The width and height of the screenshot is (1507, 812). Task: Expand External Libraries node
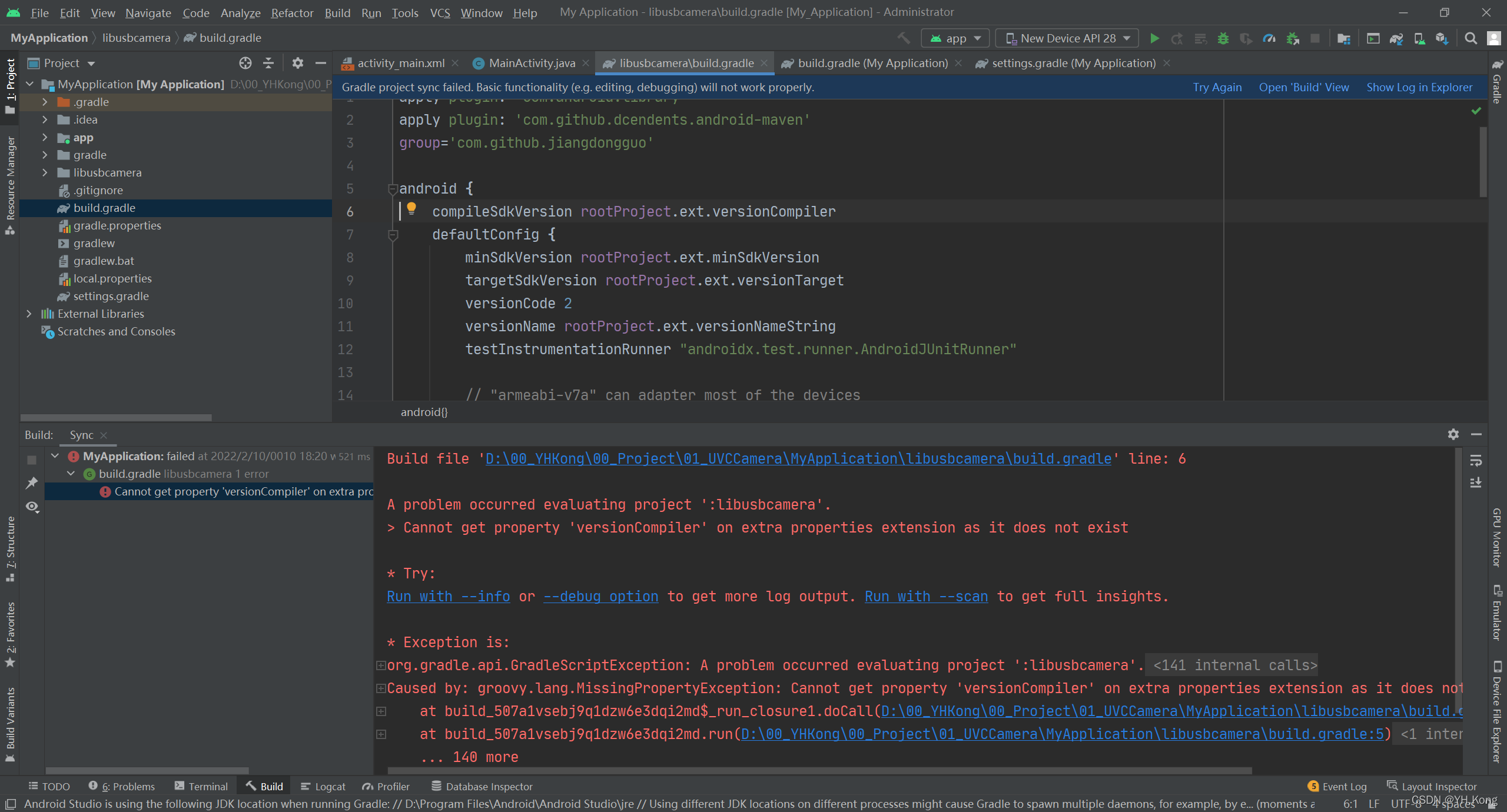click(x=29, y=314)
